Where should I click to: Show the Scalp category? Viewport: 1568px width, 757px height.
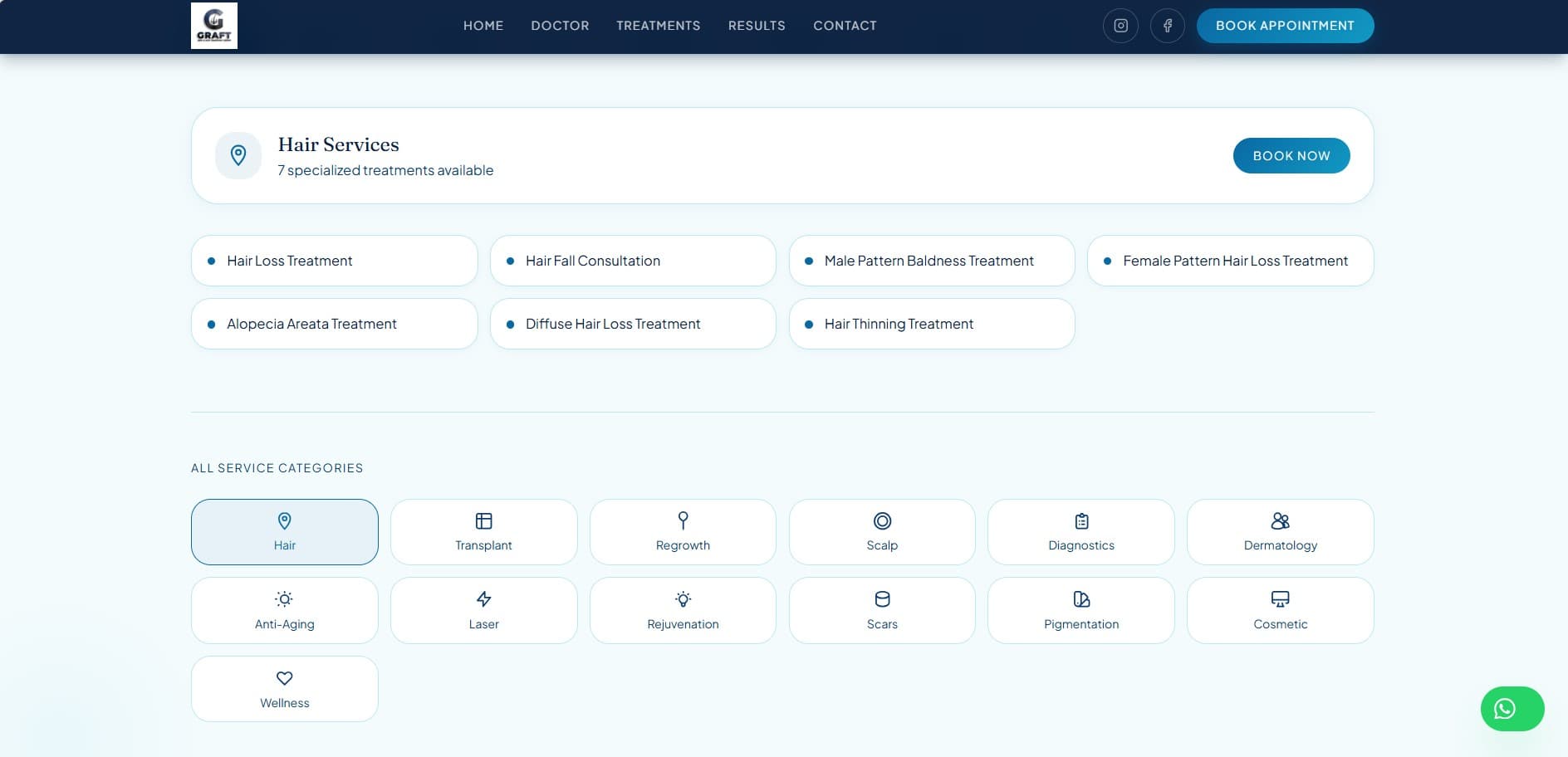point(882,532)
